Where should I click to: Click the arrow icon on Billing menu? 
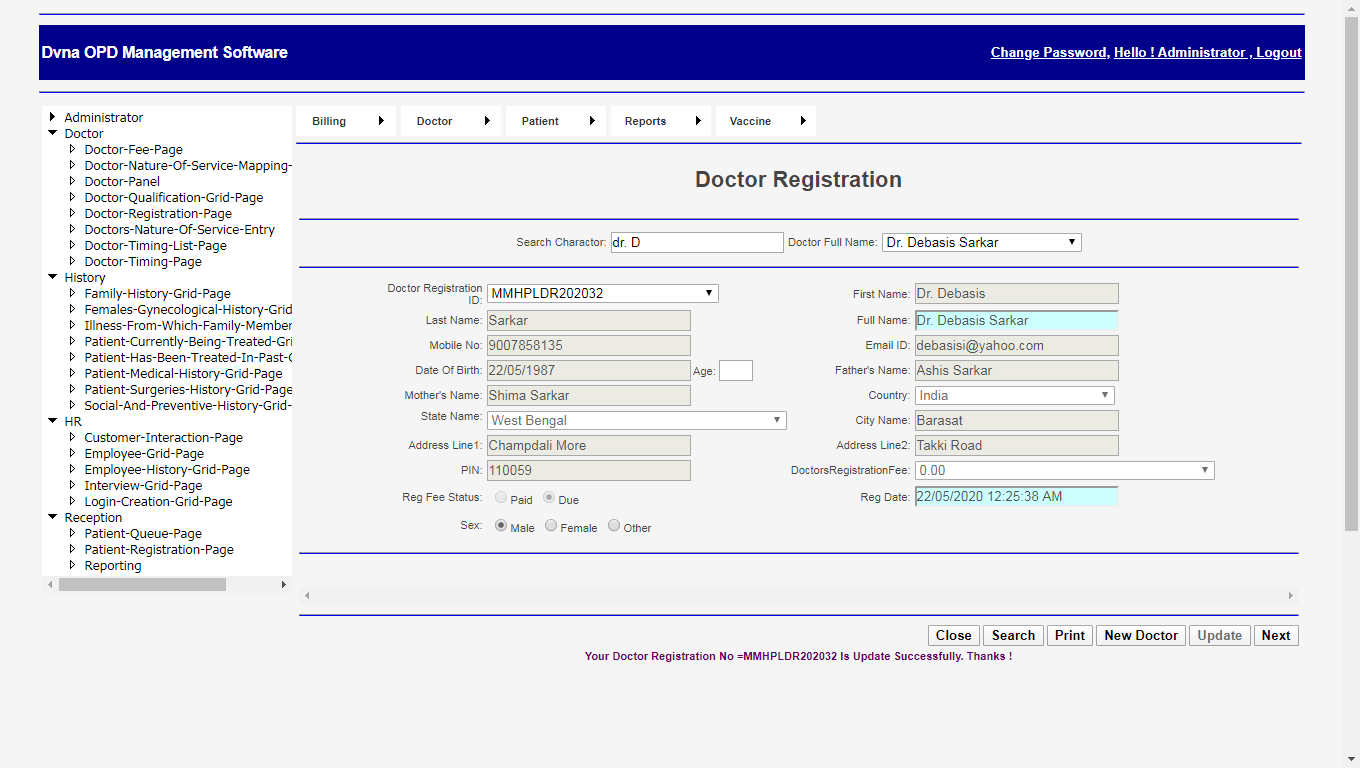(381, 121)
